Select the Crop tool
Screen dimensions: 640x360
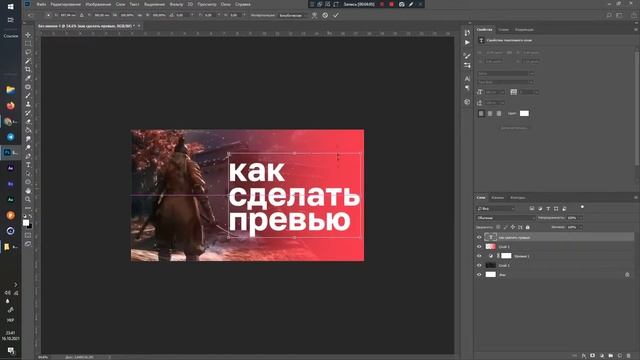[x=28, y=69]
